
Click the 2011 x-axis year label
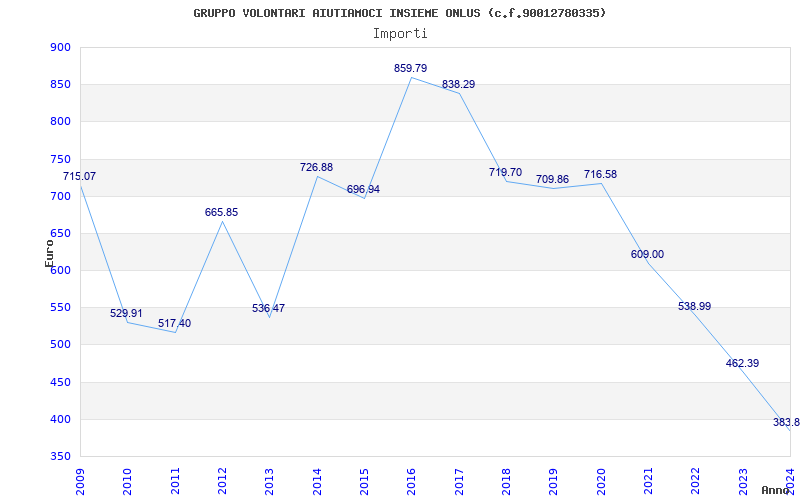click(x=175, y=482)
